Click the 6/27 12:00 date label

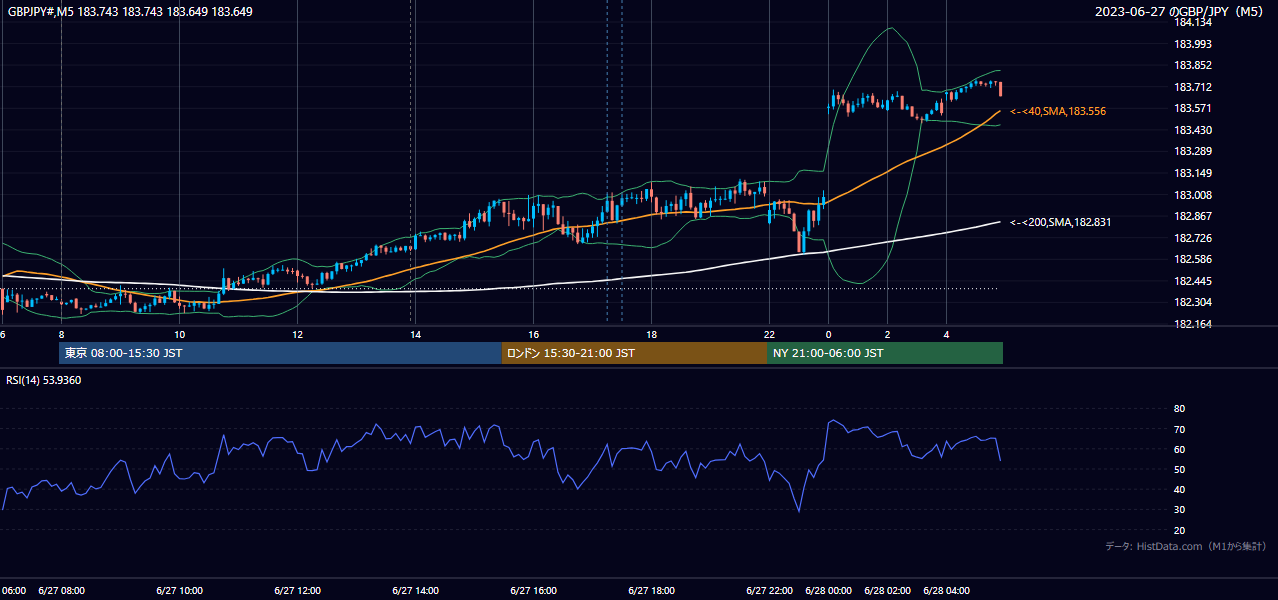297,590
